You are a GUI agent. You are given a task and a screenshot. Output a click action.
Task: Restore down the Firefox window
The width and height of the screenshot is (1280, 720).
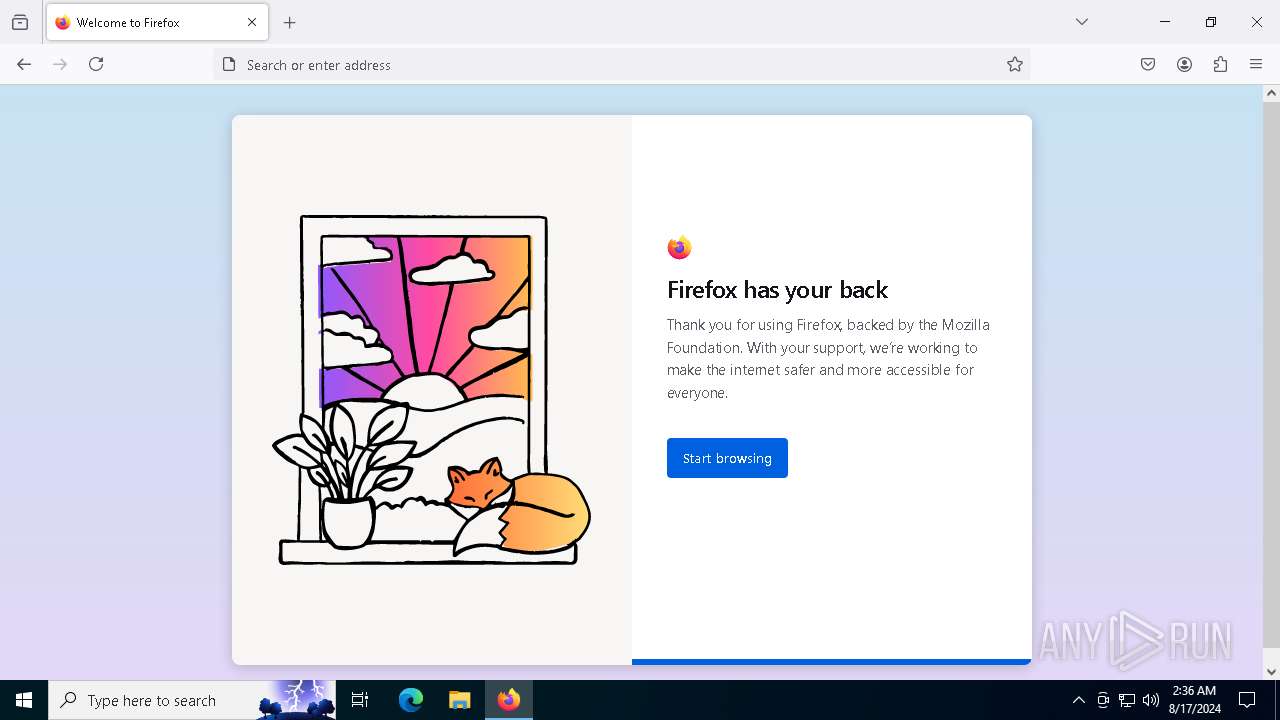pyautogui.click(x=1211, y=22)
